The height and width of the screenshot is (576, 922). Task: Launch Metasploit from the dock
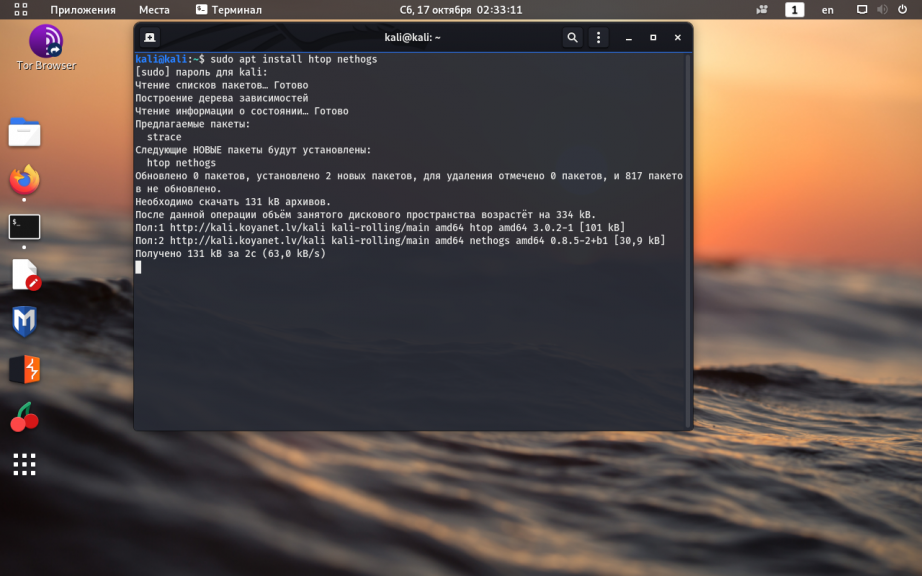(x=24, y=322)
